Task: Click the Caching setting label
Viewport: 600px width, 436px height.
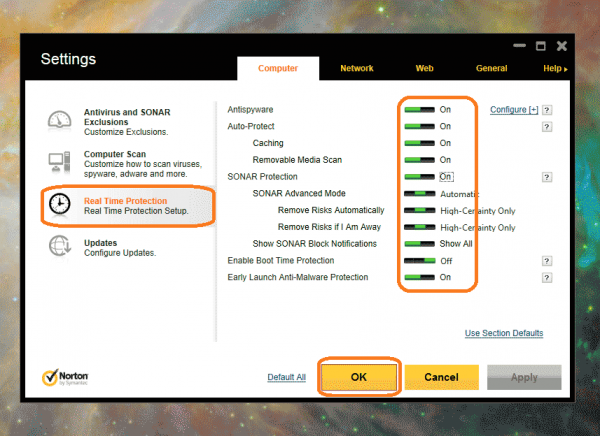Action: click(268, 143)
